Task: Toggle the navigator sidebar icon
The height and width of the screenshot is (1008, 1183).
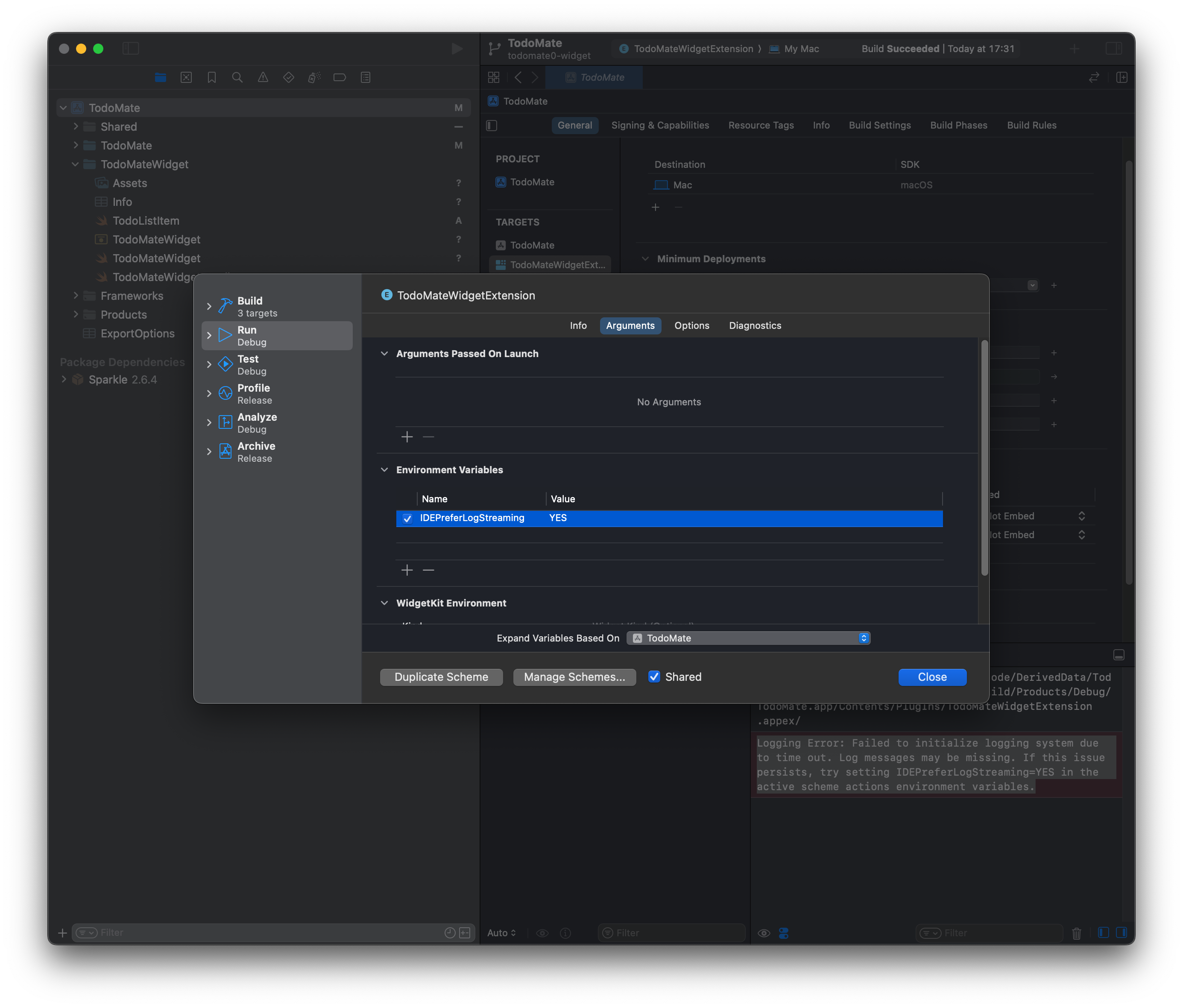Action: 131,49
